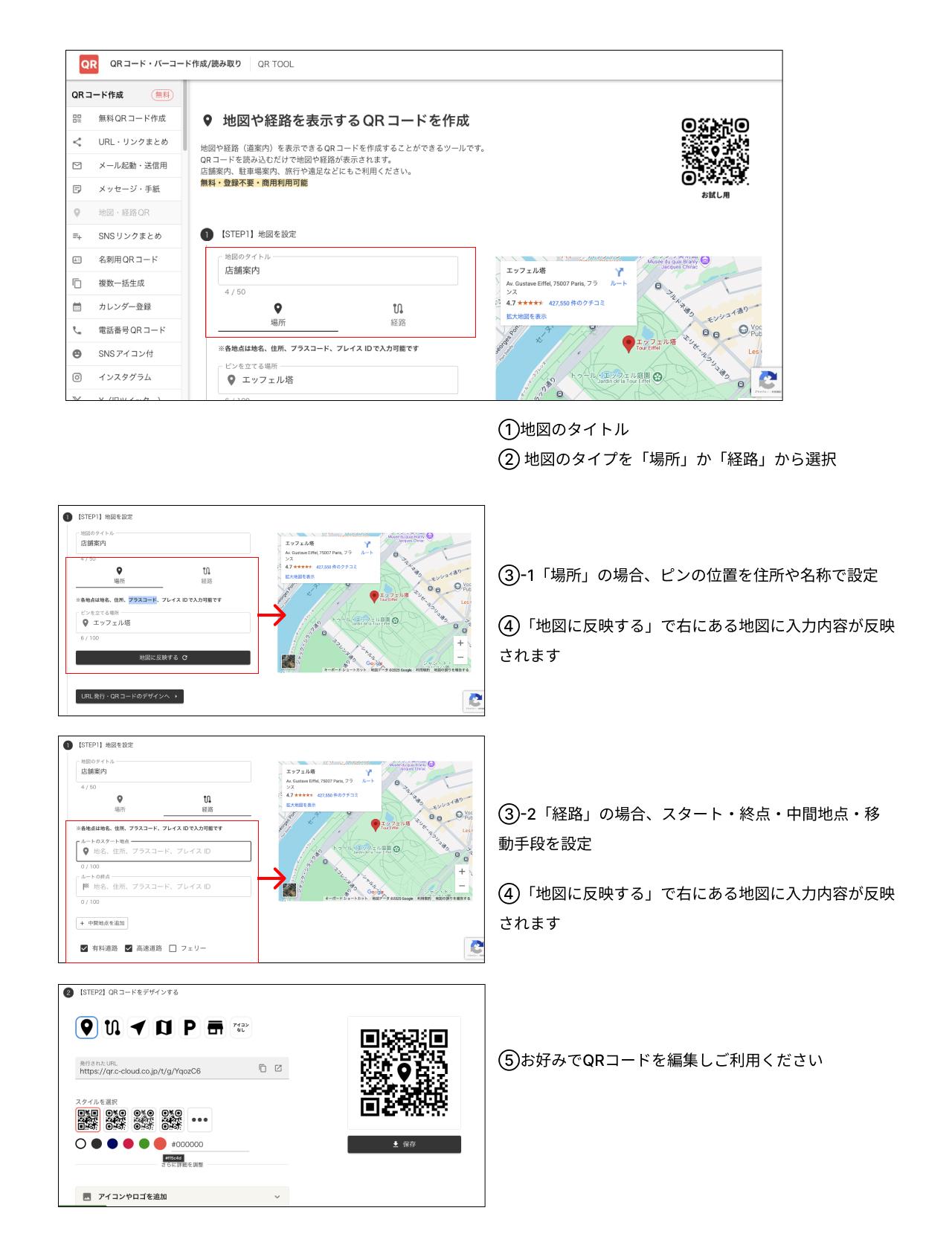
Task: Open 427,550 件のクチコミ link on topmost map
Action: [576, 303]
